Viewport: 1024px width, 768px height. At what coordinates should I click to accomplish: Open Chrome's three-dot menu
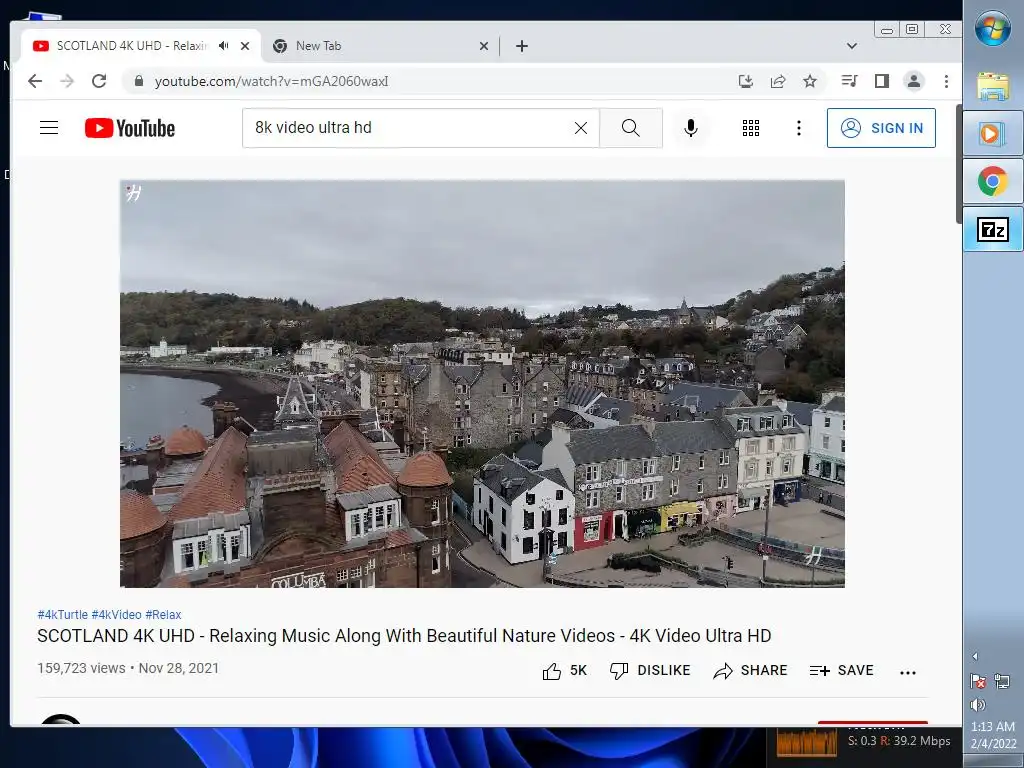pyautogui.click(x=946, y=81)
